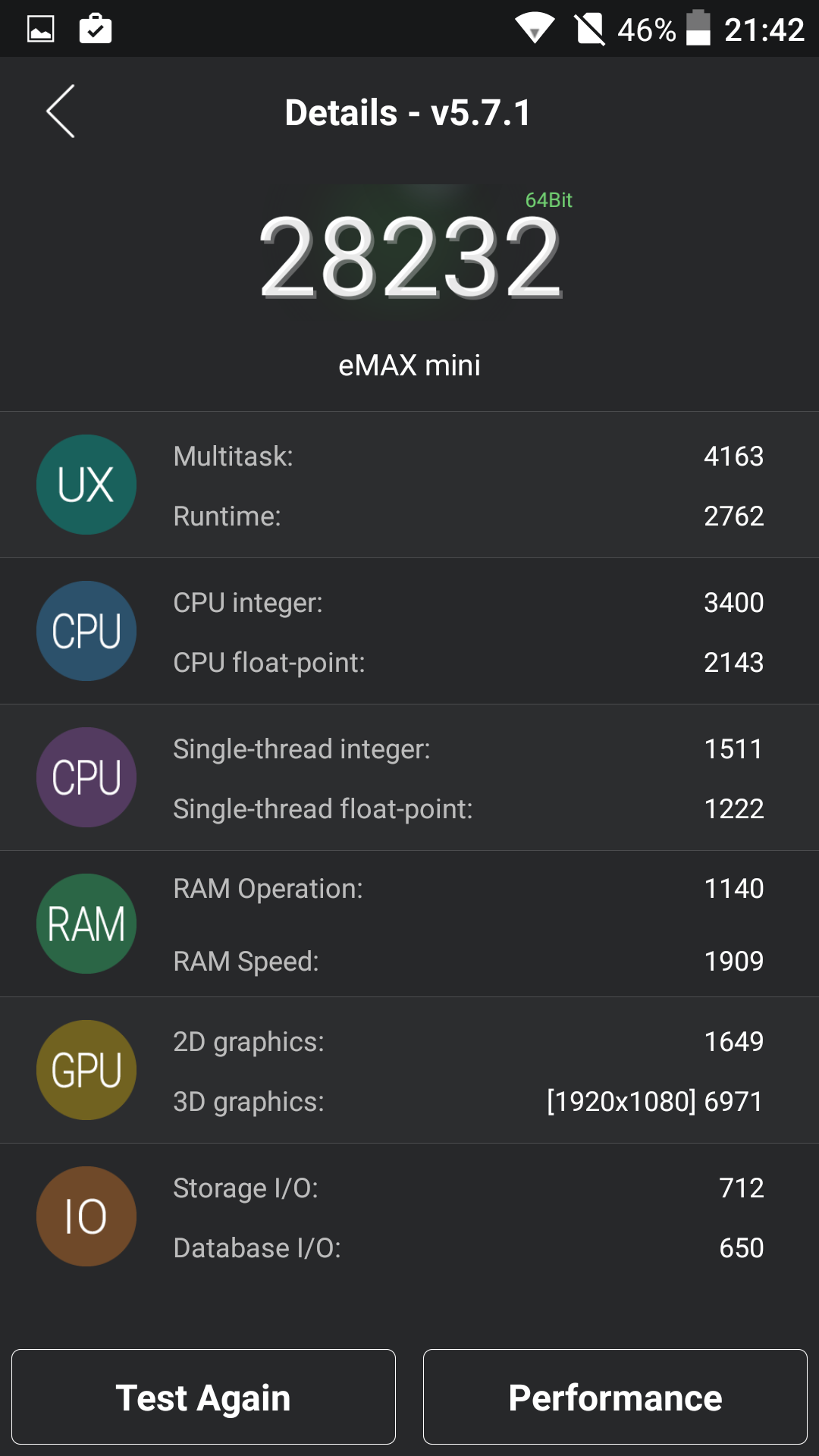Viewport: 819px width, 1456px height.
Task: Tap the RAM Speed result row
Action: click(467, 962)
